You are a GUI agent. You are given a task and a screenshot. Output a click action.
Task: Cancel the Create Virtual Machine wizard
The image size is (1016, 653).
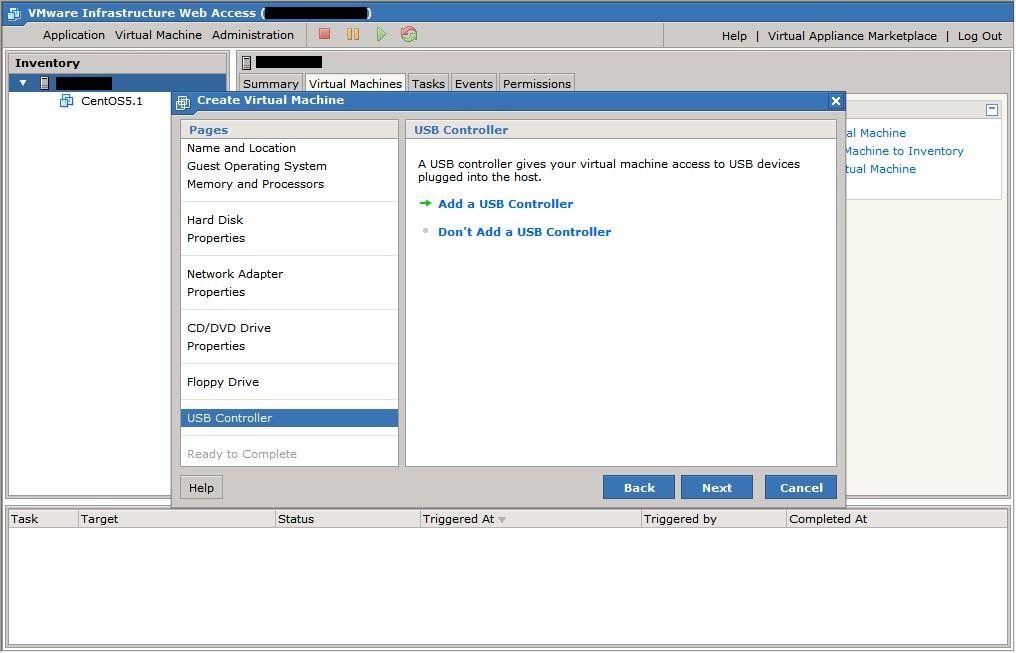[801, 488]
